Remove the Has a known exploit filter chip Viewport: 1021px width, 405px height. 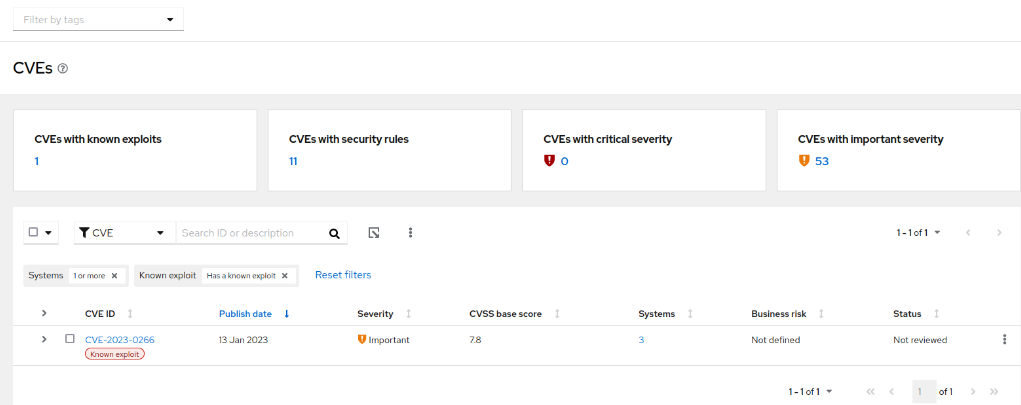(x=285, y=275)
